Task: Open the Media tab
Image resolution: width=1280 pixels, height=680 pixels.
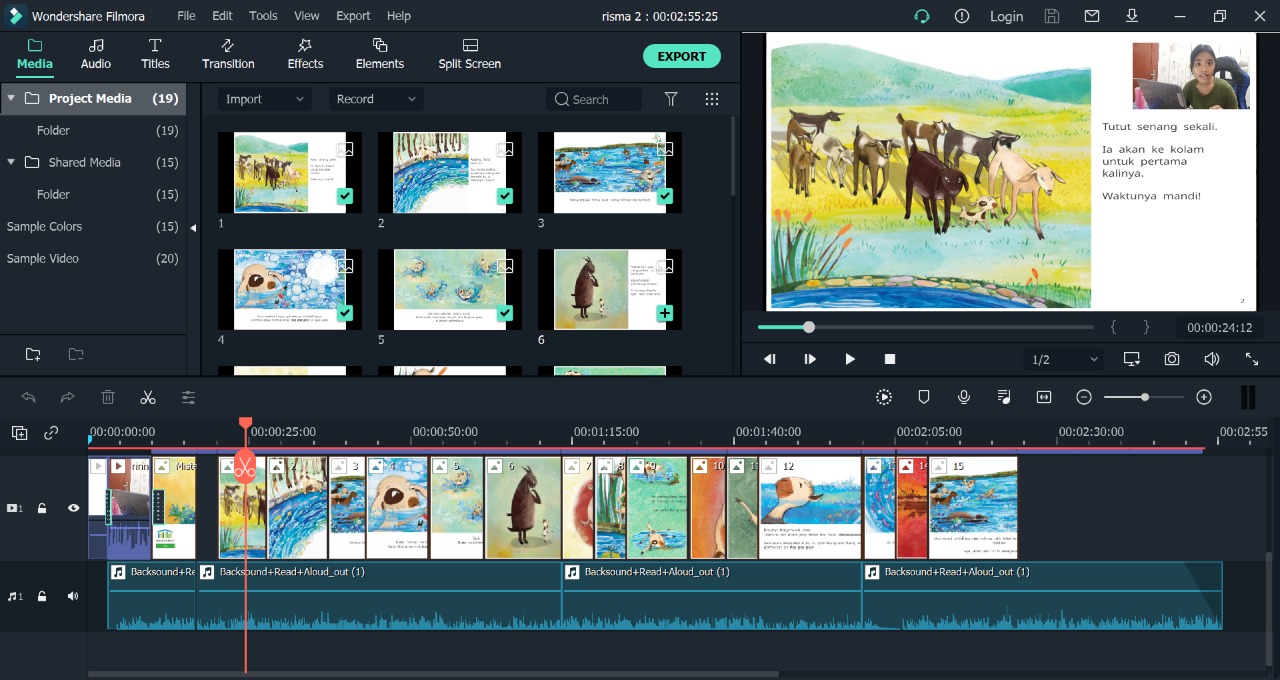Action: point(35,54)
